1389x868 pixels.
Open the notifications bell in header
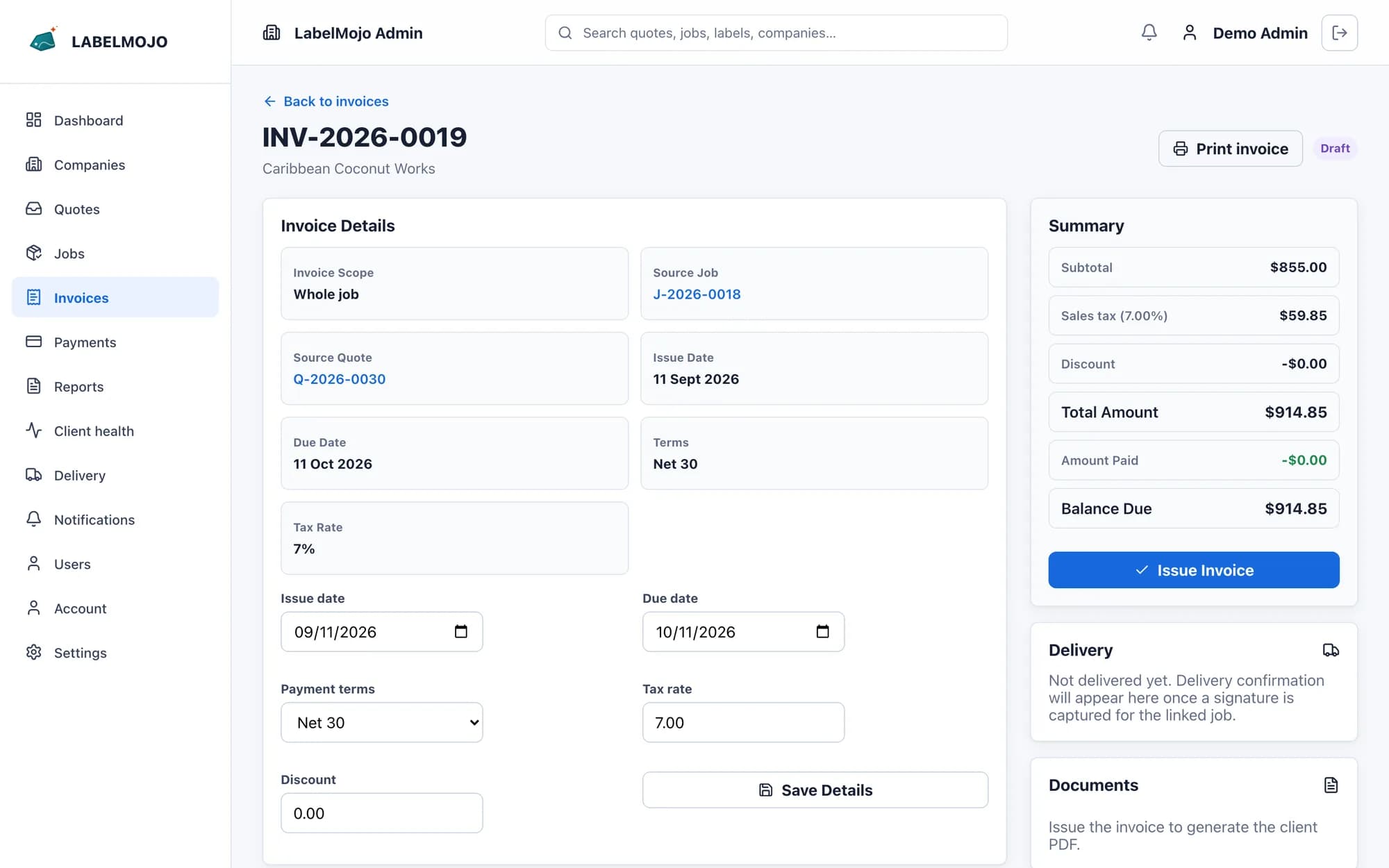point(1149,33)
